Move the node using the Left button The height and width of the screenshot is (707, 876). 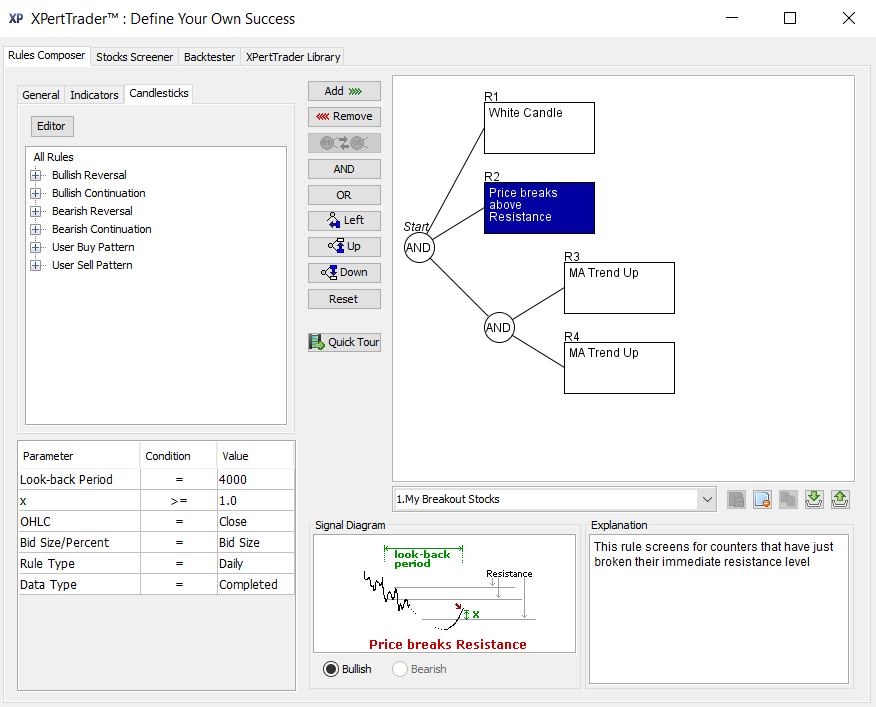[344, 221]
